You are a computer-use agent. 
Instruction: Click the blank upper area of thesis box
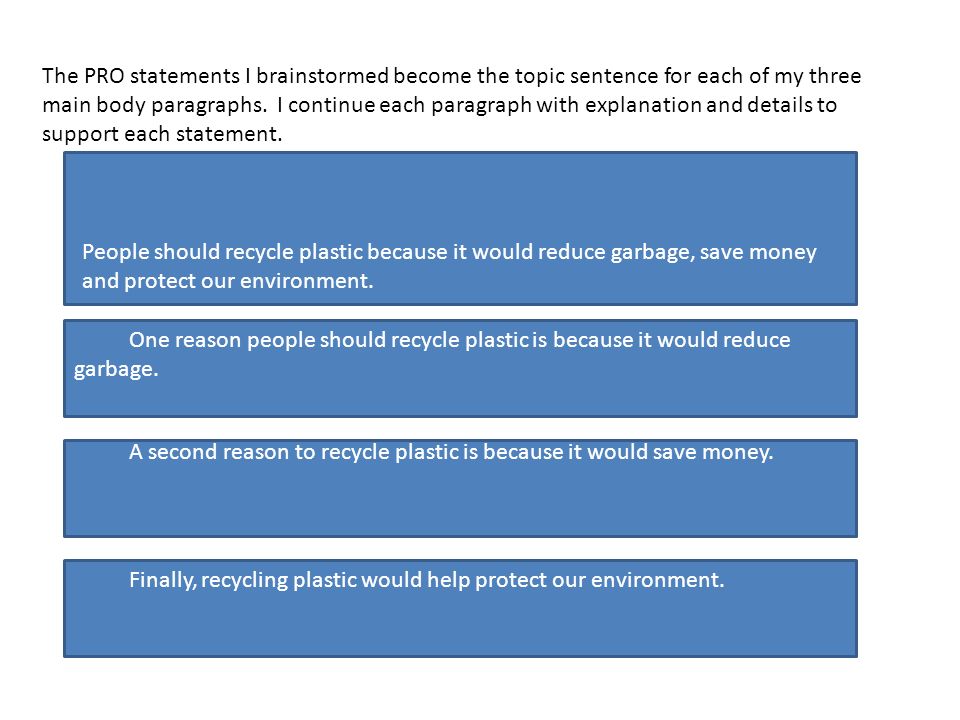tap(460, 195)
